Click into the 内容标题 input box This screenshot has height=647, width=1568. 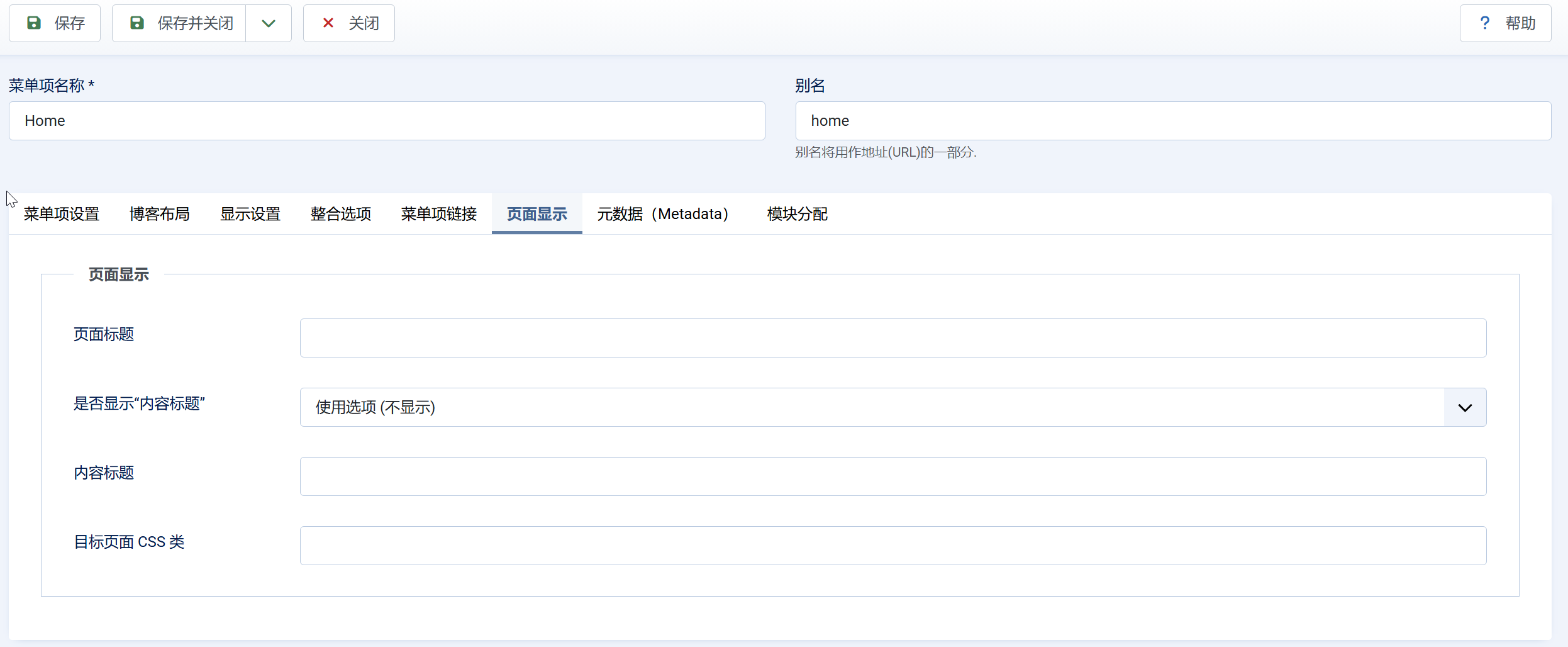tap(893, 476)
